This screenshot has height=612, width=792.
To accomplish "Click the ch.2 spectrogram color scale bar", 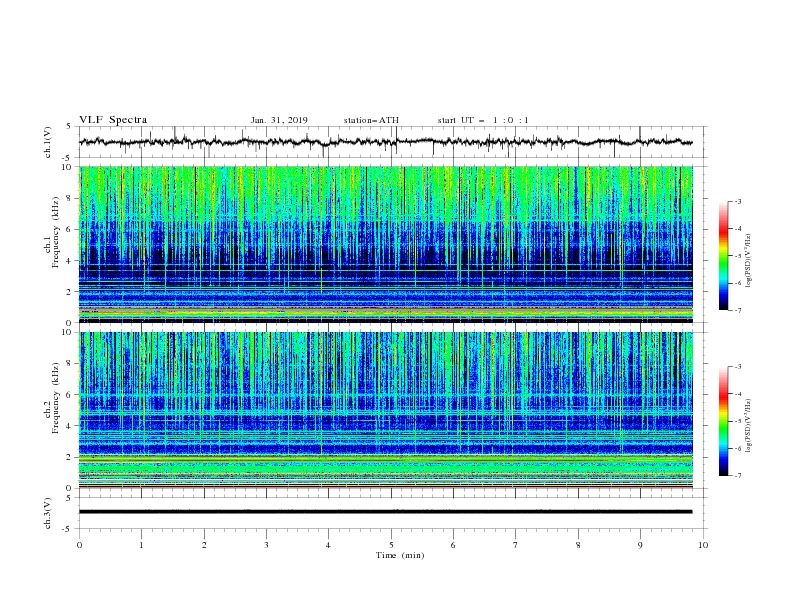I will click(x=724, y=421).
